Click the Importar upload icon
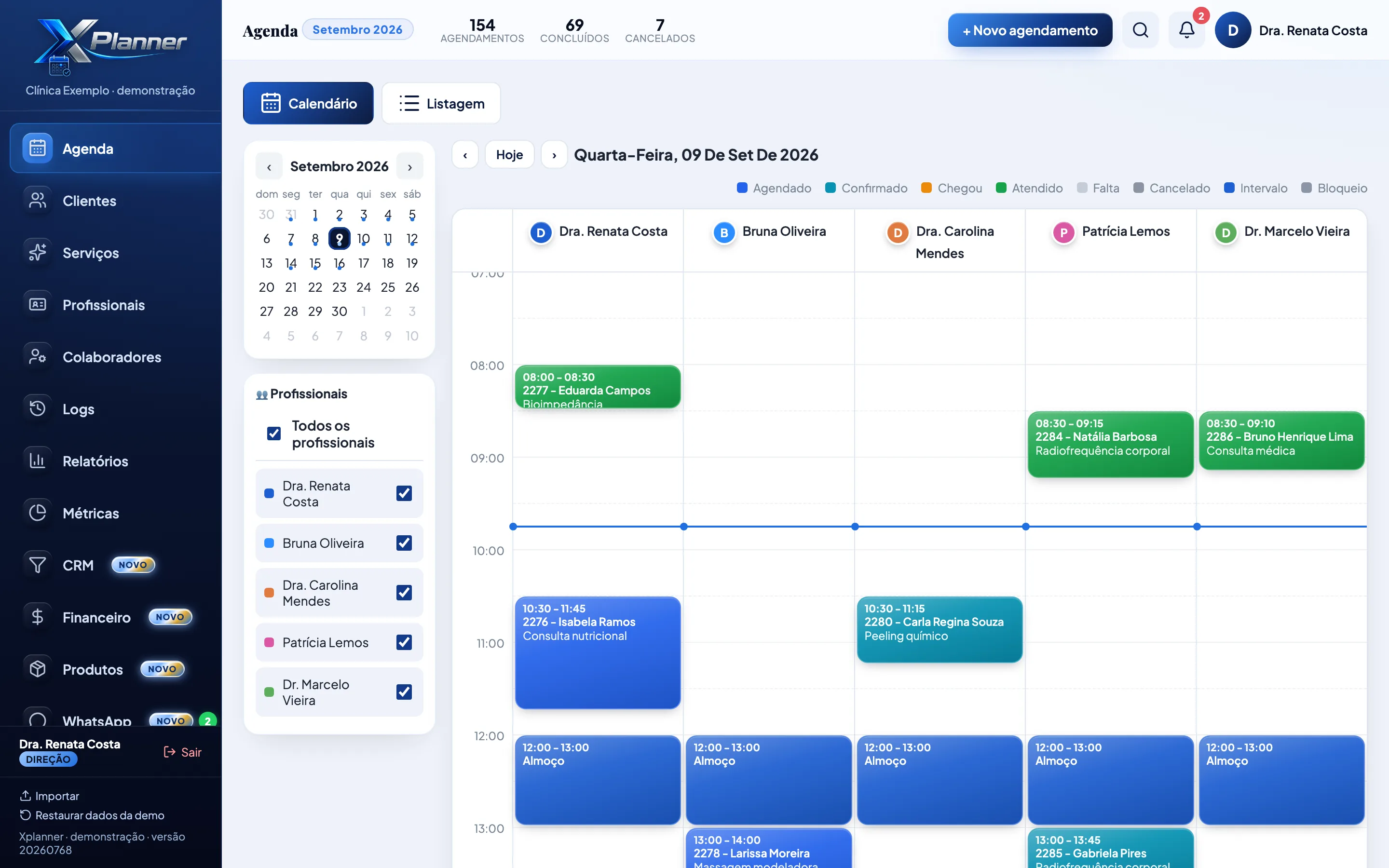This screenshot has height=868, width=1389. pyautogui.click(x=25, y=796)
